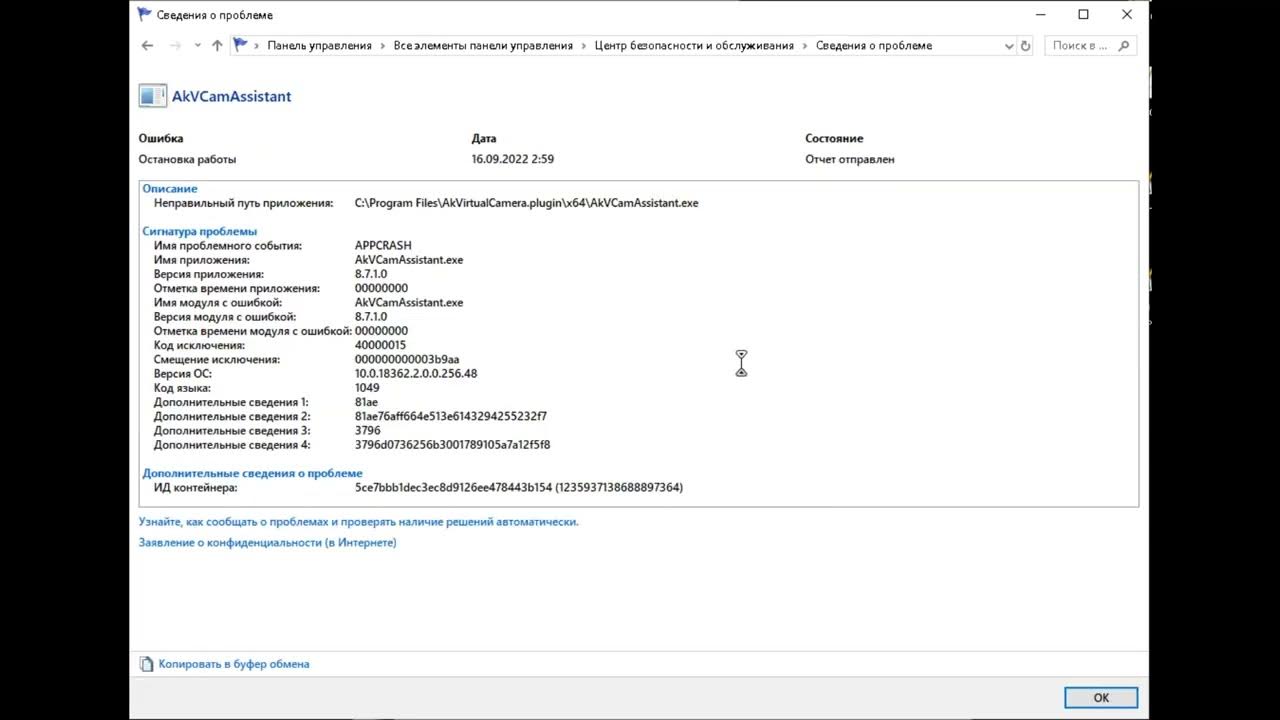Click the search magnifier icon

[1124, 46]
